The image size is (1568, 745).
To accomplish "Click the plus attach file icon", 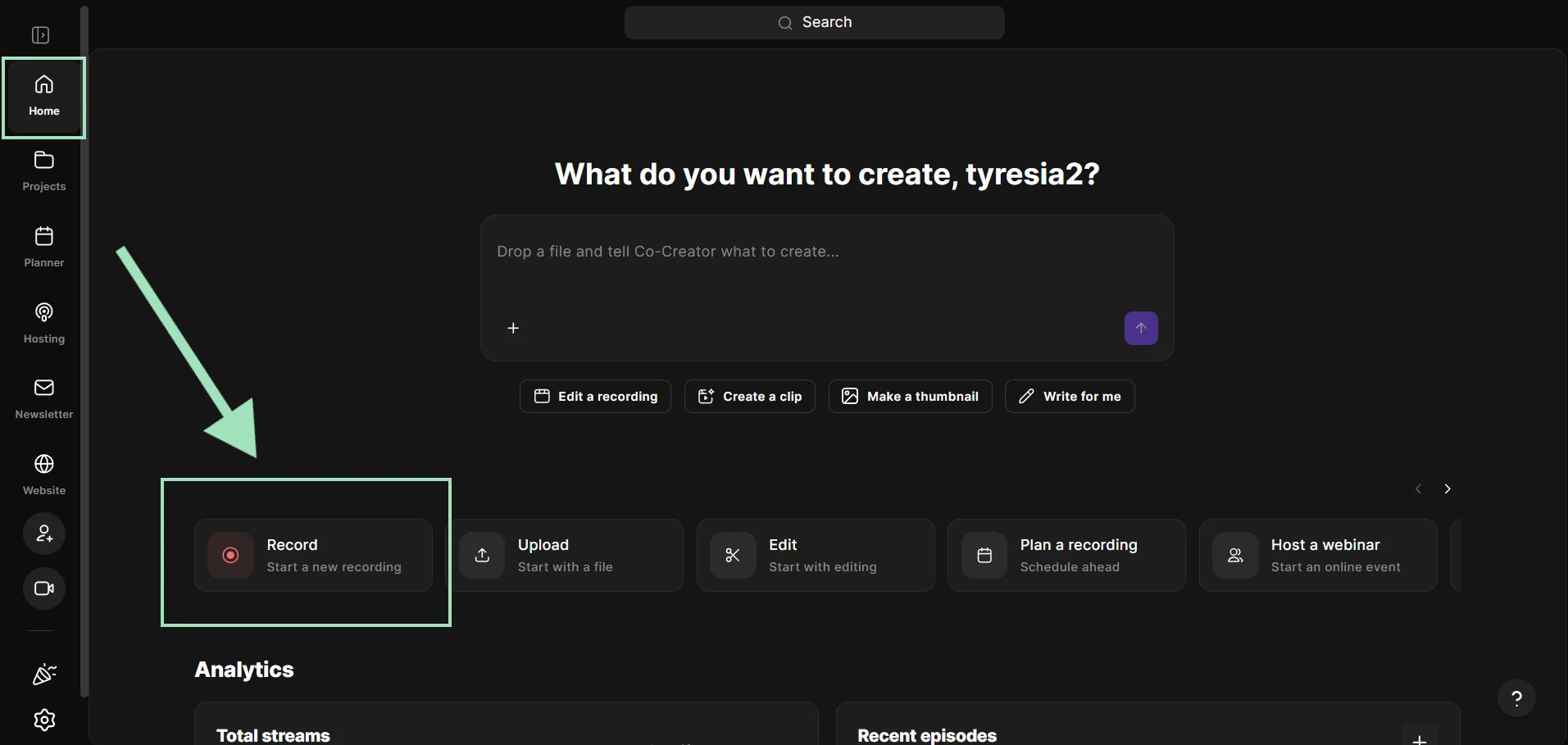I will 513,328.
